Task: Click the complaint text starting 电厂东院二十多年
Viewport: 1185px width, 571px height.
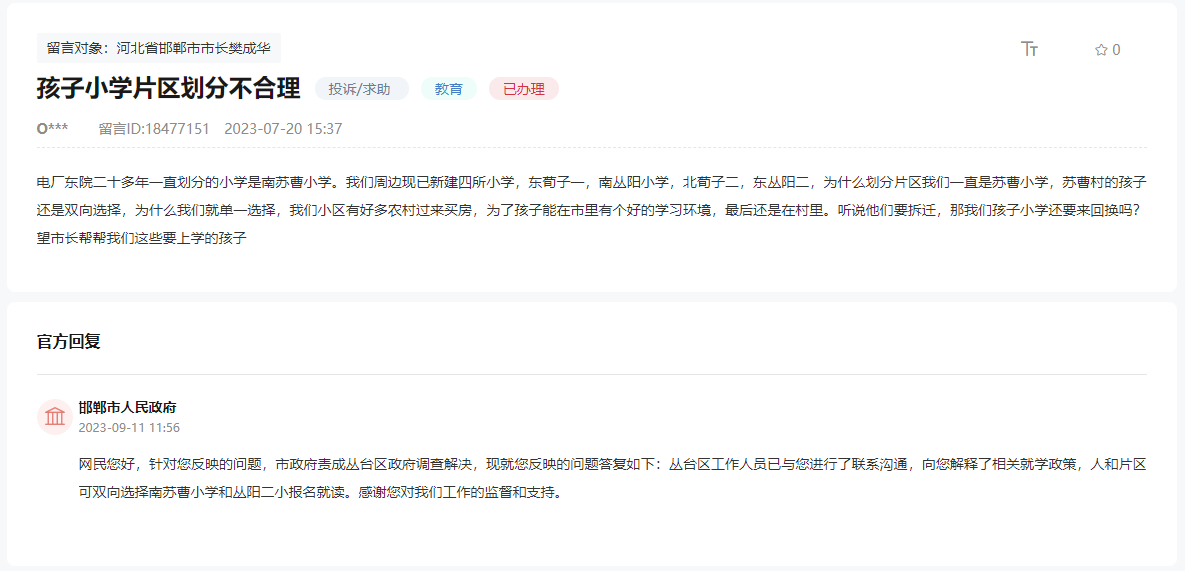Action: point(592,211)
